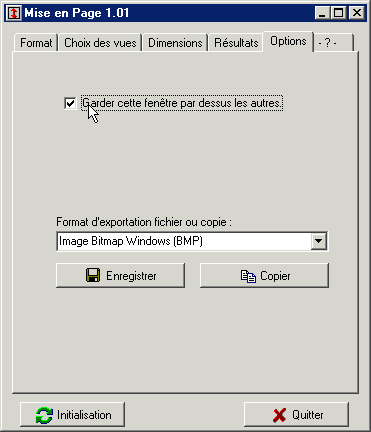Click the Mise en Page title bar icon

[x=13, y=13]
